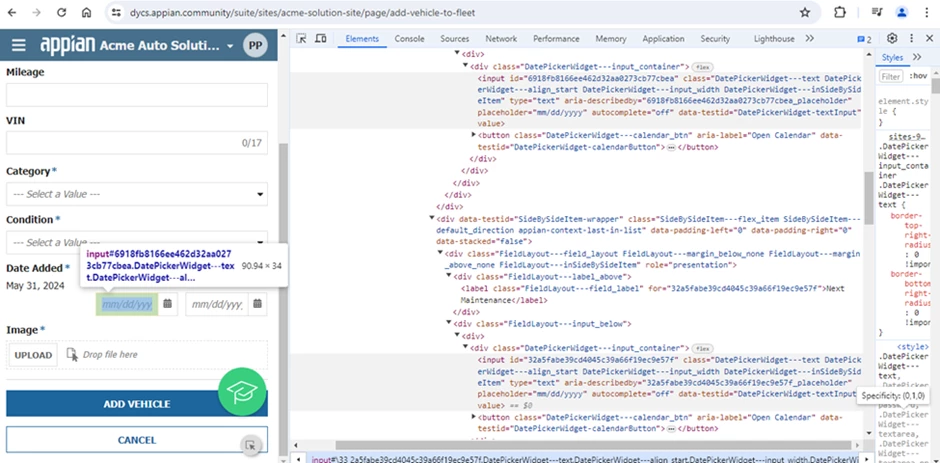Viewport: 940px width, 463px height.
Task: Collapse the FieldLayout---label_above div node
Action: coord(449,276)
